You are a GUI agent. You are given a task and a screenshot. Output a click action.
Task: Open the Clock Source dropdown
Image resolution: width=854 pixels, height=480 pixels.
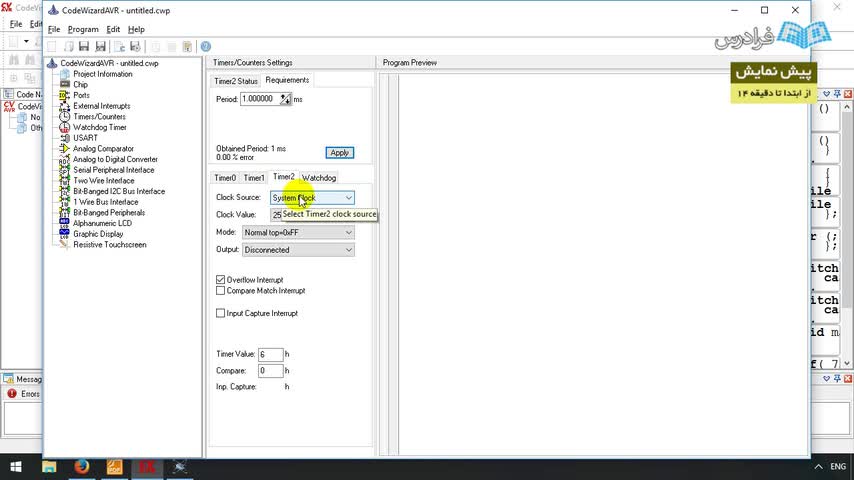point(312,198)
